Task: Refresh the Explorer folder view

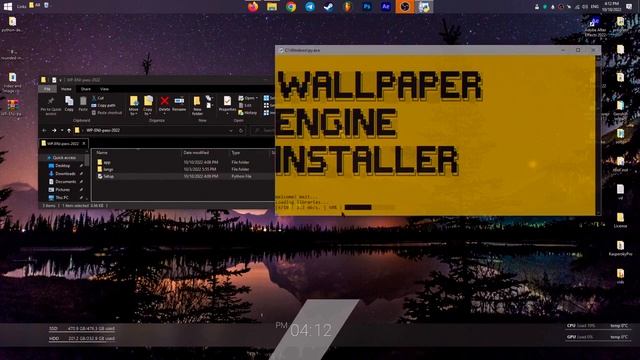Action: (x=241, y=131)
